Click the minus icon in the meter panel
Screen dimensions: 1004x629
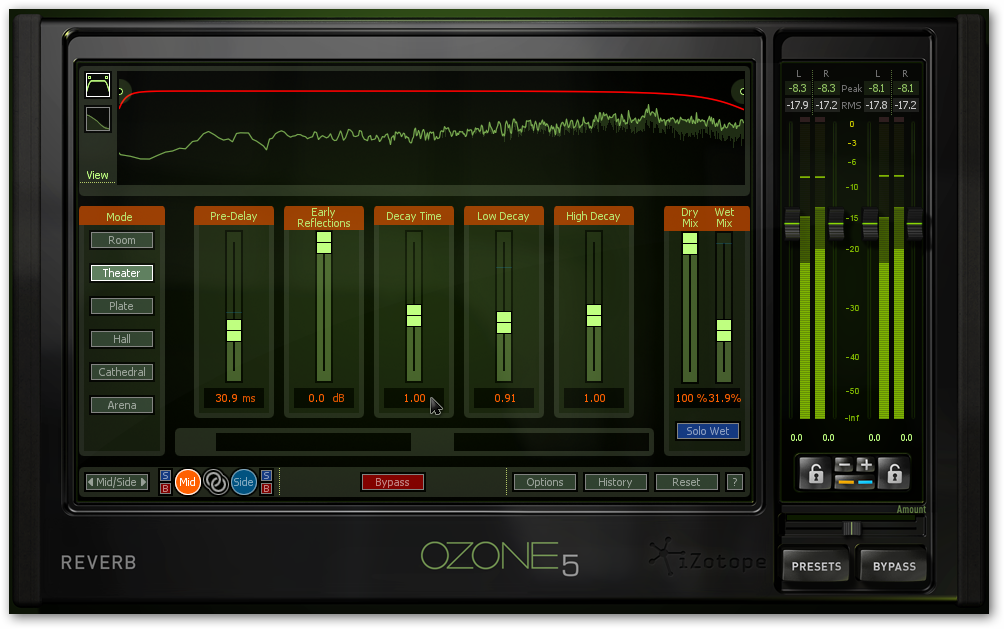tap(843, 465)
